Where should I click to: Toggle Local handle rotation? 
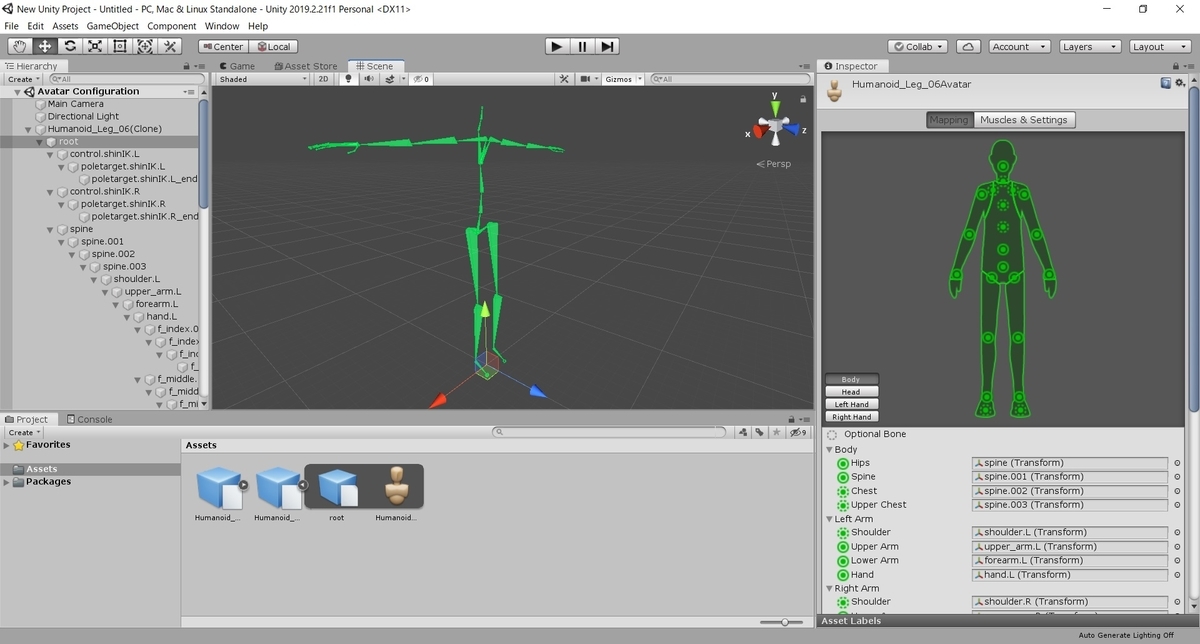click(273, 46)
